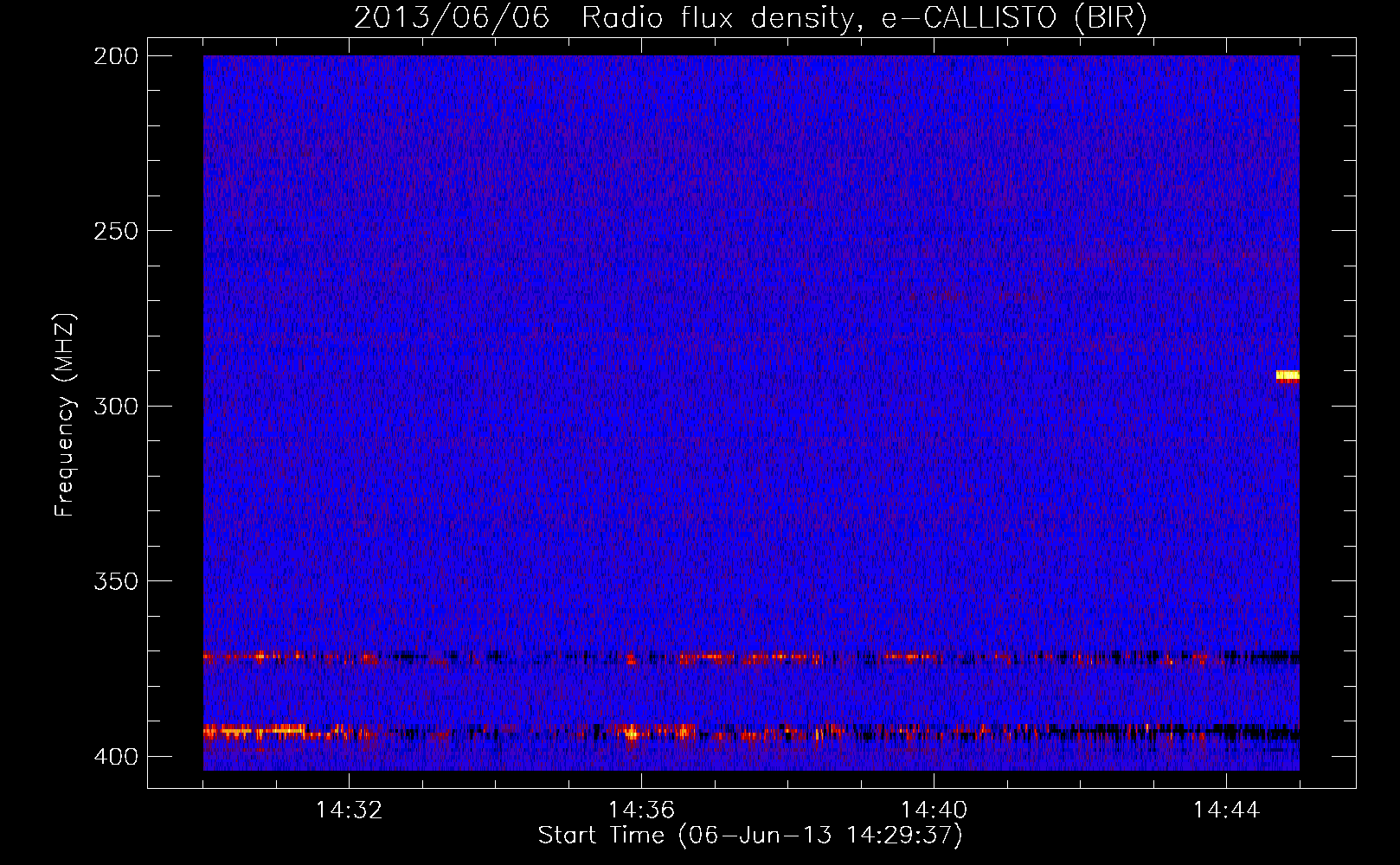Click the 14:44 time axis label
This screenshot has height=865, width=1400.
(x=1226, y=811)
